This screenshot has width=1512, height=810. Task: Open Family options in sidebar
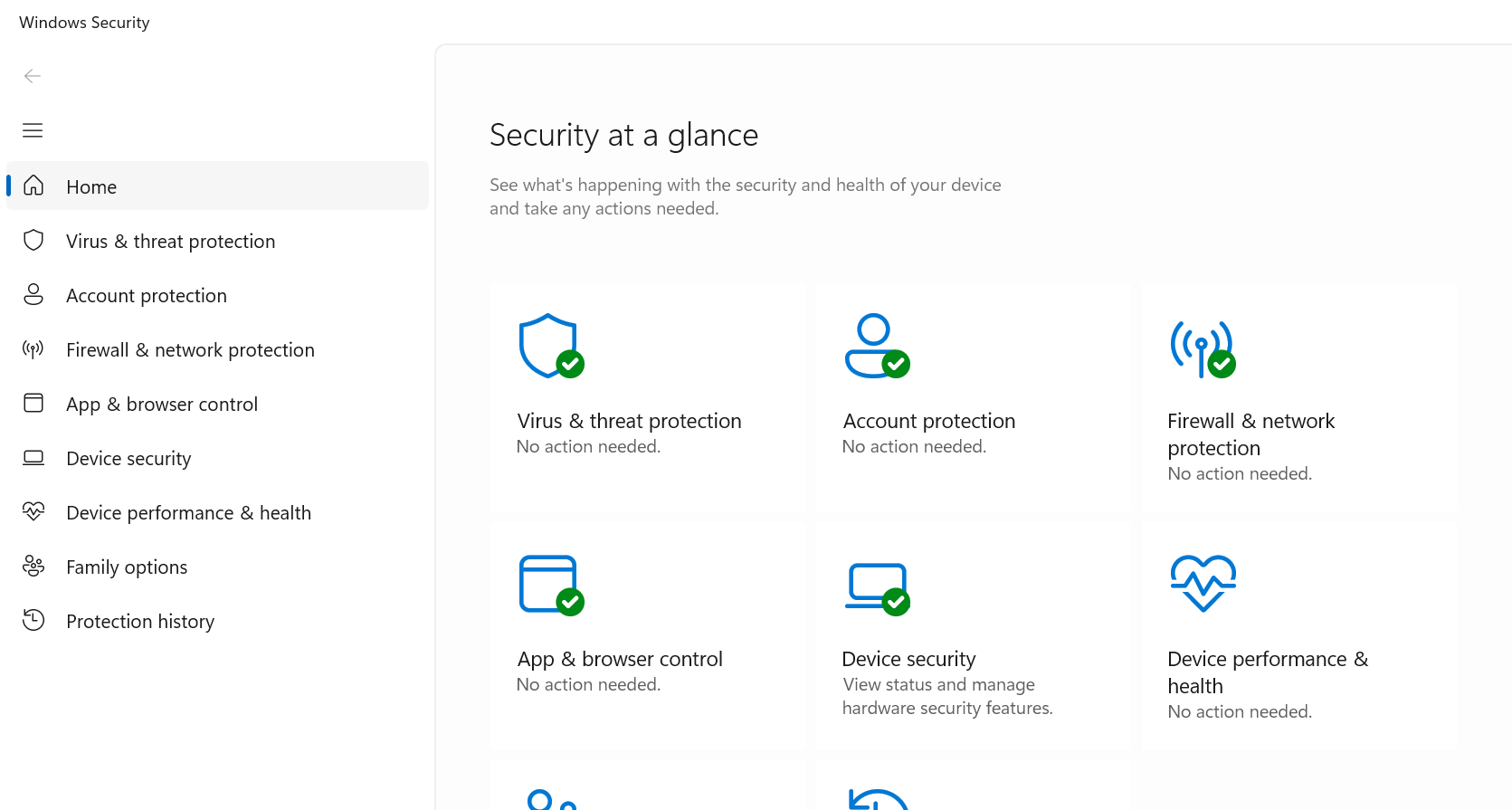[x=217, y=567]
